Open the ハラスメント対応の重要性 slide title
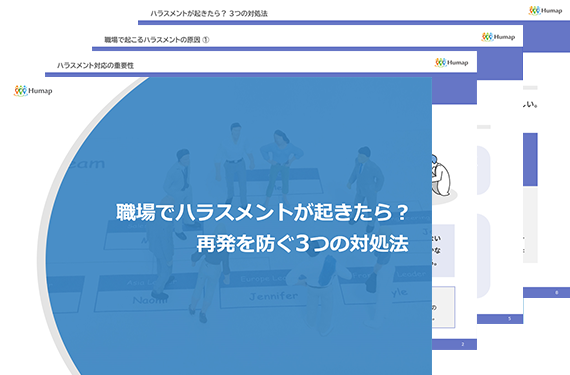The image size is (570, 375). click(95, 66)
